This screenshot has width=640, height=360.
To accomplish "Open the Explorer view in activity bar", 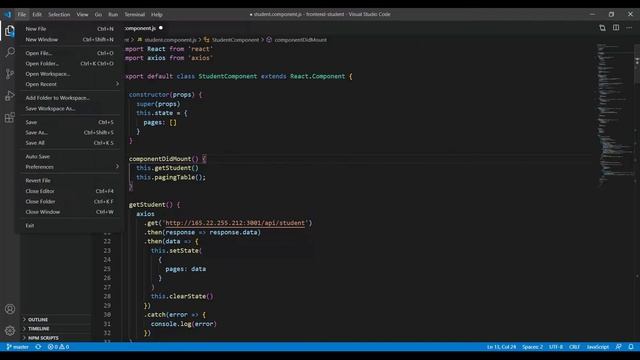I will point(10,31).
